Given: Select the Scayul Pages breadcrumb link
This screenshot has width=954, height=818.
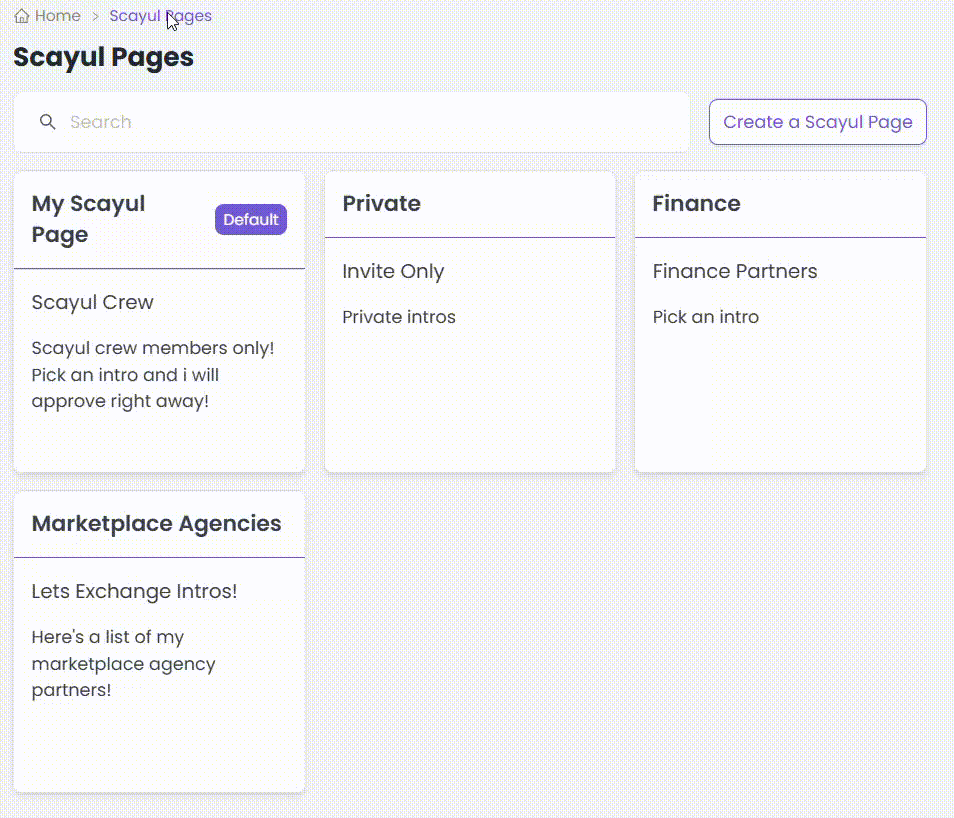Looking at the screenshot, I should [x=160, y=15].
